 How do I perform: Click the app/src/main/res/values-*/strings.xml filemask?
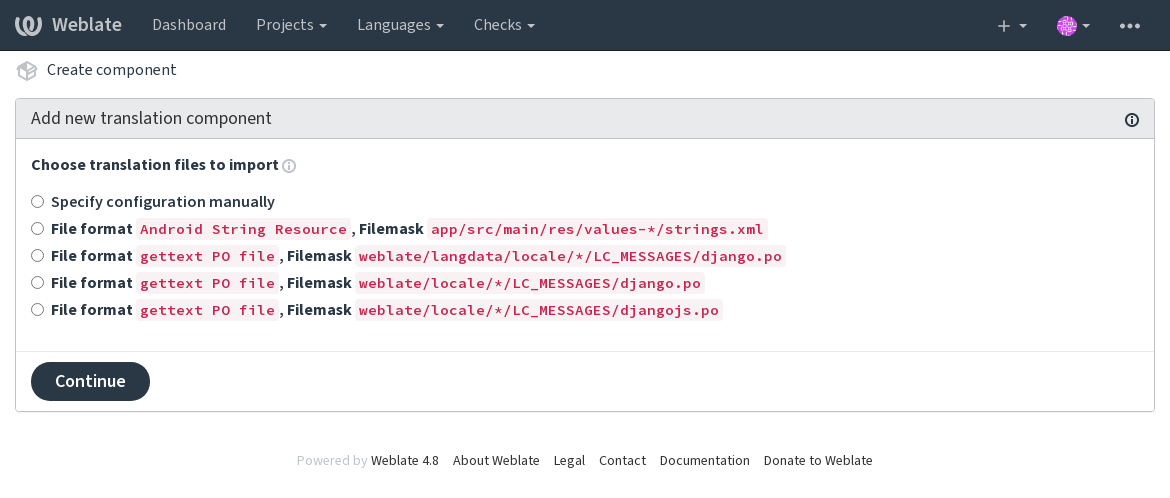tap(598, 229)
